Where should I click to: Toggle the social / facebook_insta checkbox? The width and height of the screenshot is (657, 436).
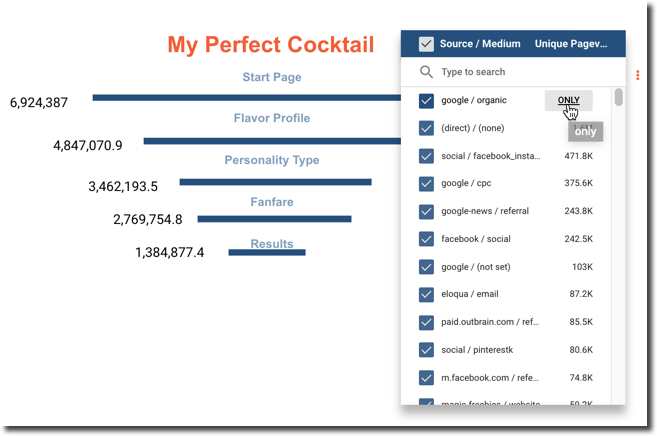coord(426,156)
